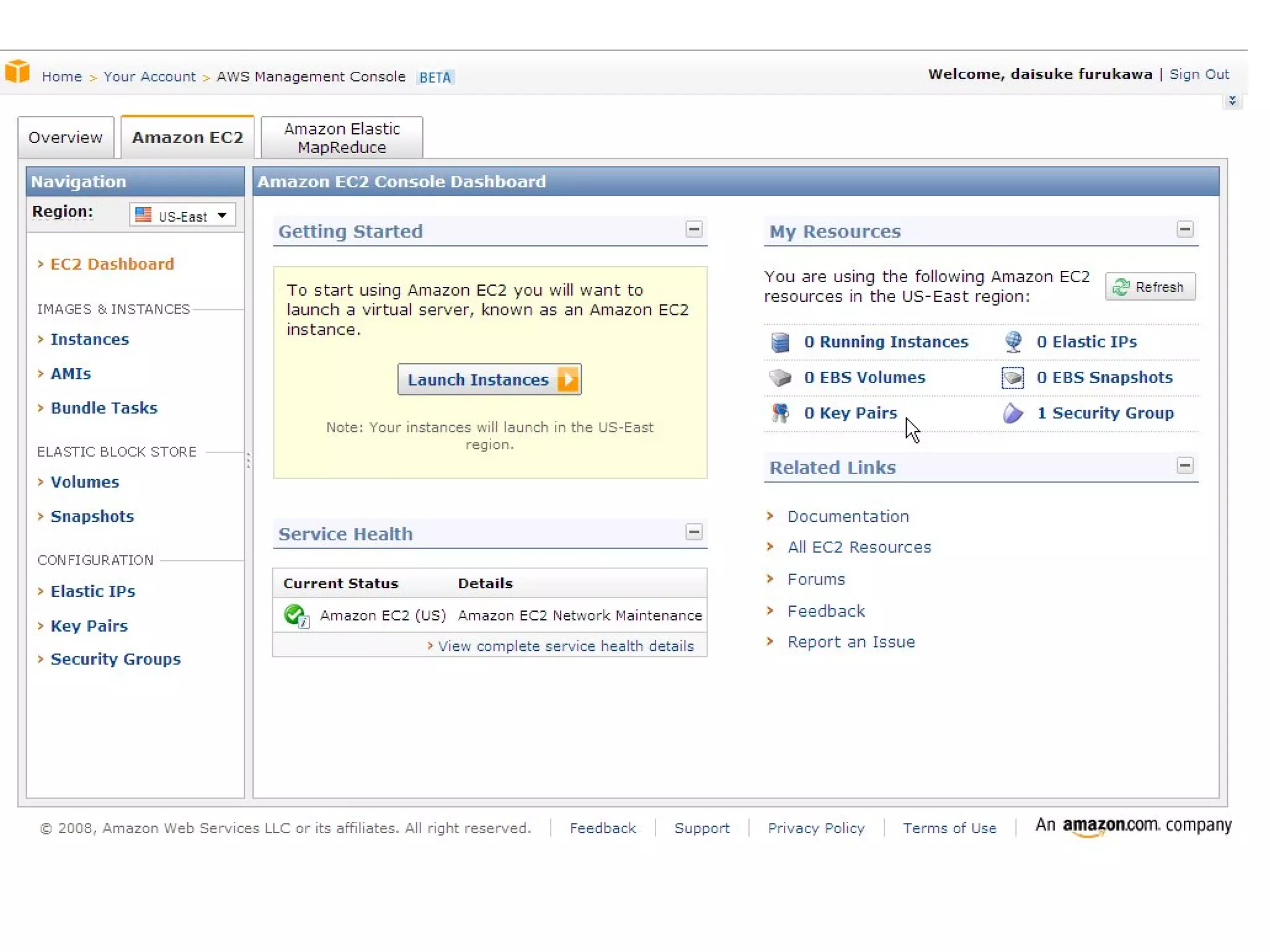Open Key Pairs in navigation
The width and height of the screenshot is (1270, 952).
89,626
